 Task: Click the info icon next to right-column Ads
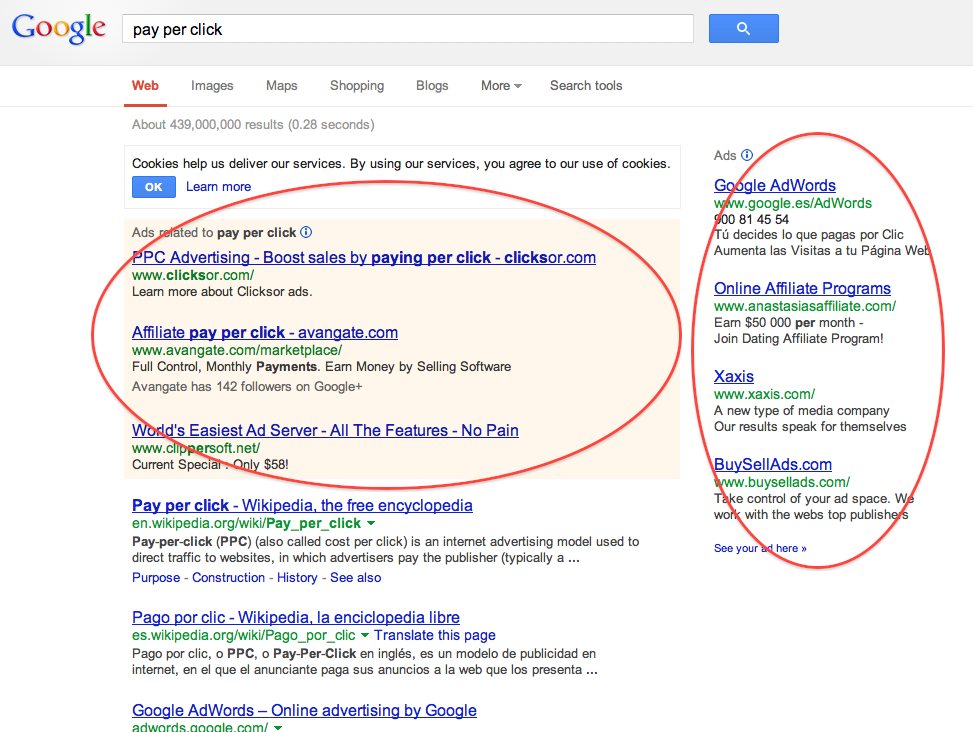click(x=747, y=155)
